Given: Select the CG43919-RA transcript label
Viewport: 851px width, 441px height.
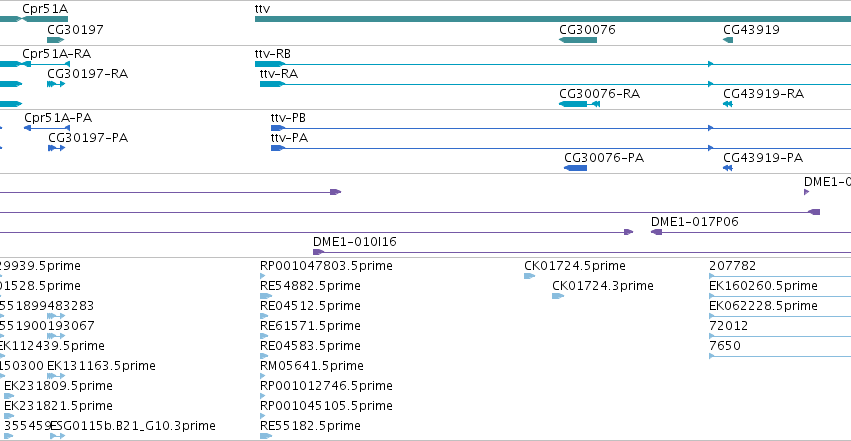Looking at the screenshot, I should tap(763, 94).
